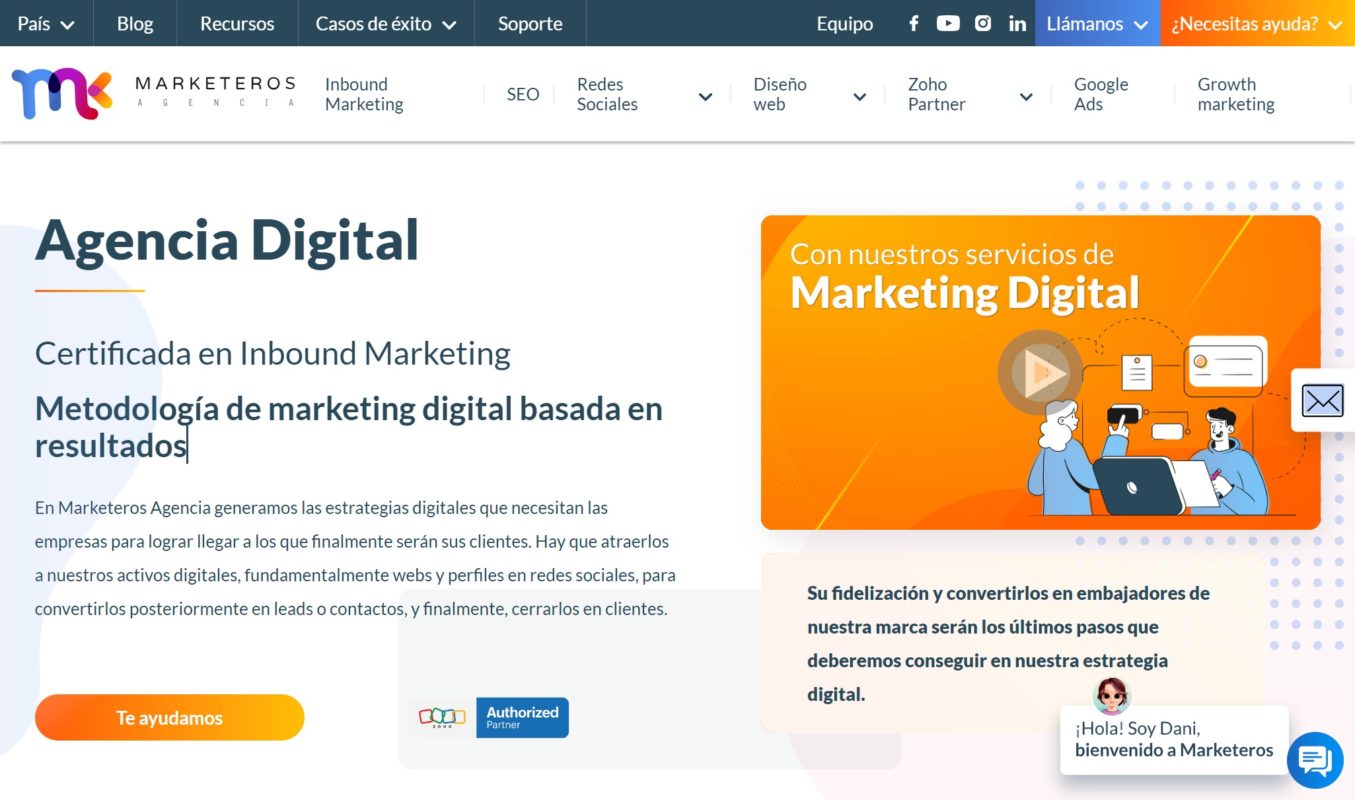Viewport: 1355px width, 800px height.
Task: Click the Zoho Authorized Partner badge
Action: click(x=489, y=718)
